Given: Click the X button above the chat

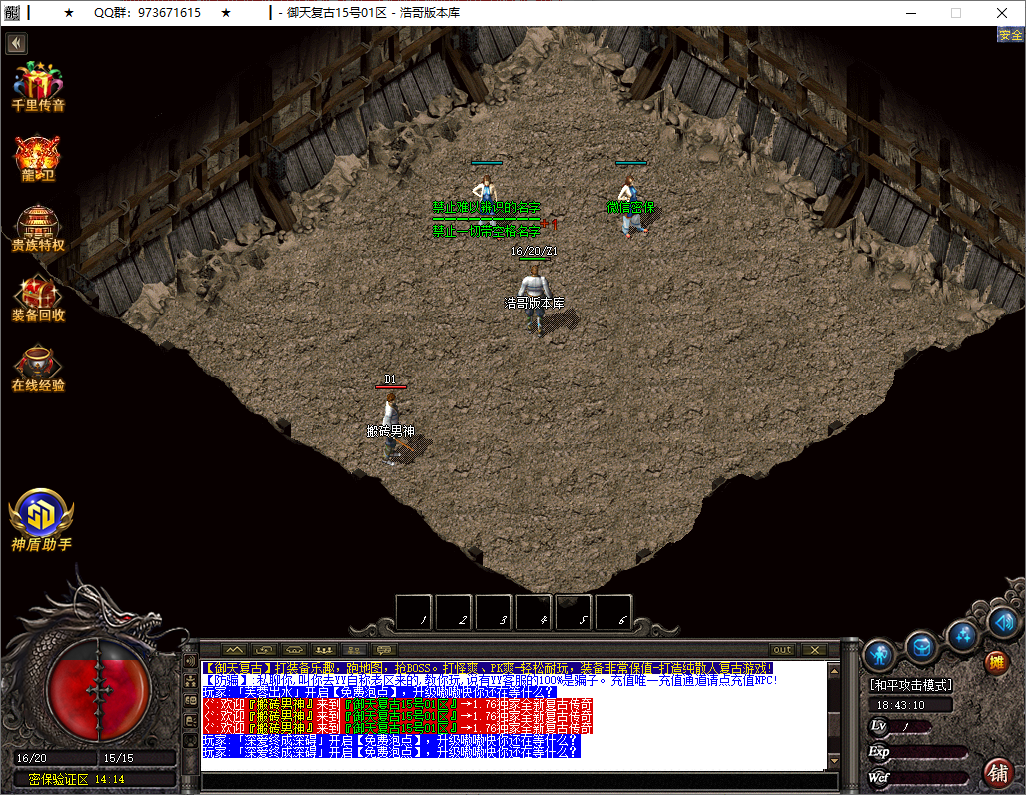Looking at the screenshot, I should [815, 650].
